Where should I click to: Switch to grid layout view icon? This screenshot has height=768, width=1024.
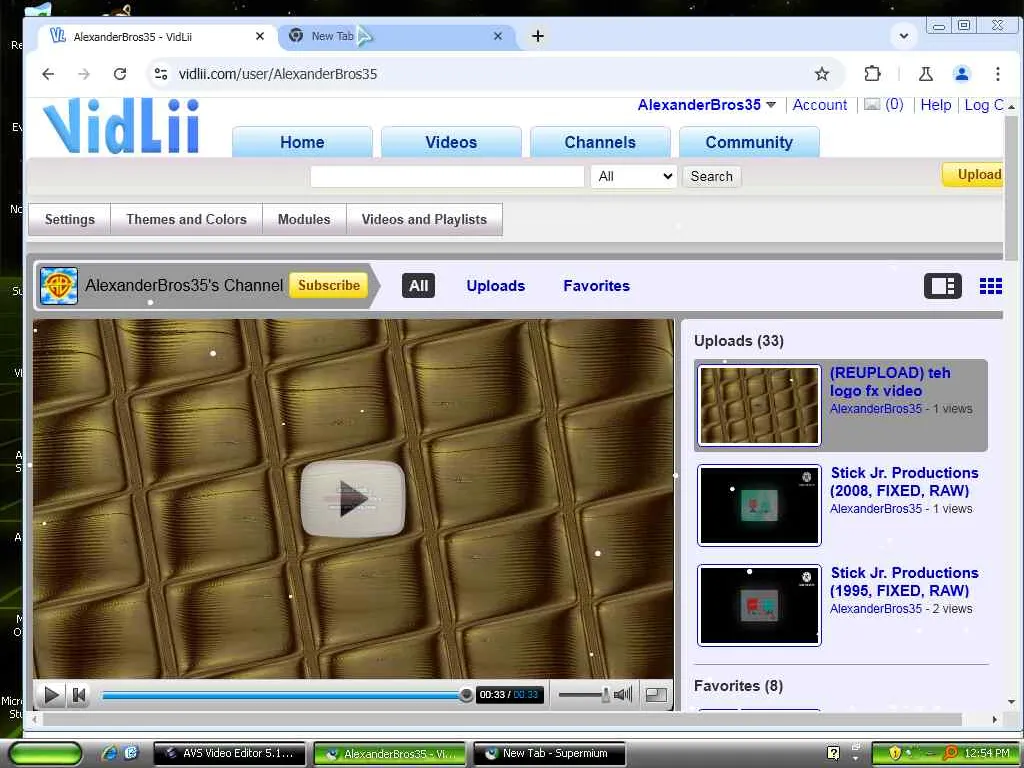click(990, 286)
